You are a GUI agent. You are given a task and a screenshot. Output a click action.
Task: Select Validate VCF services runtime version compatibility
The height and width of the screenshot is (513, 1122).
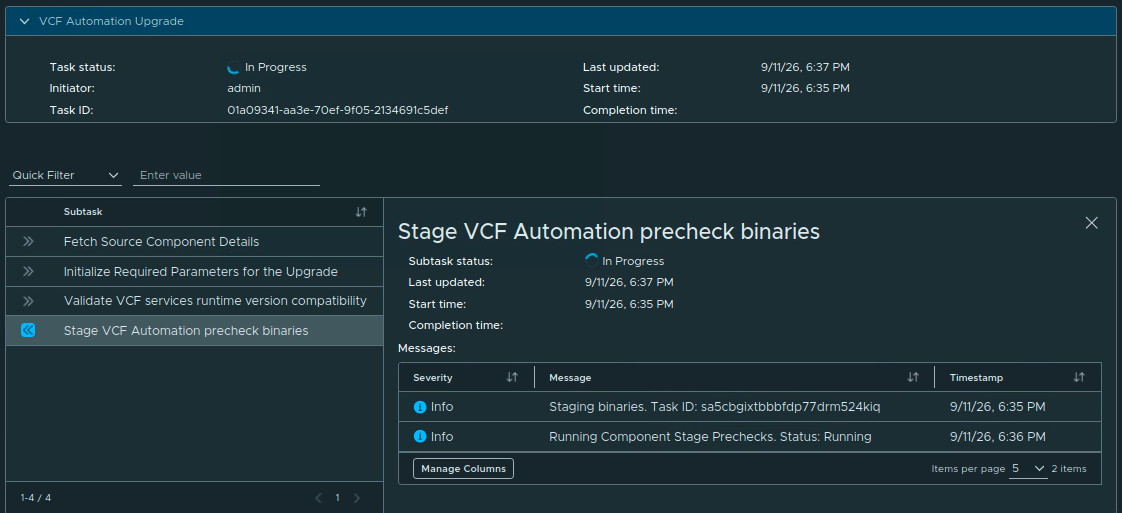point(195,301)
